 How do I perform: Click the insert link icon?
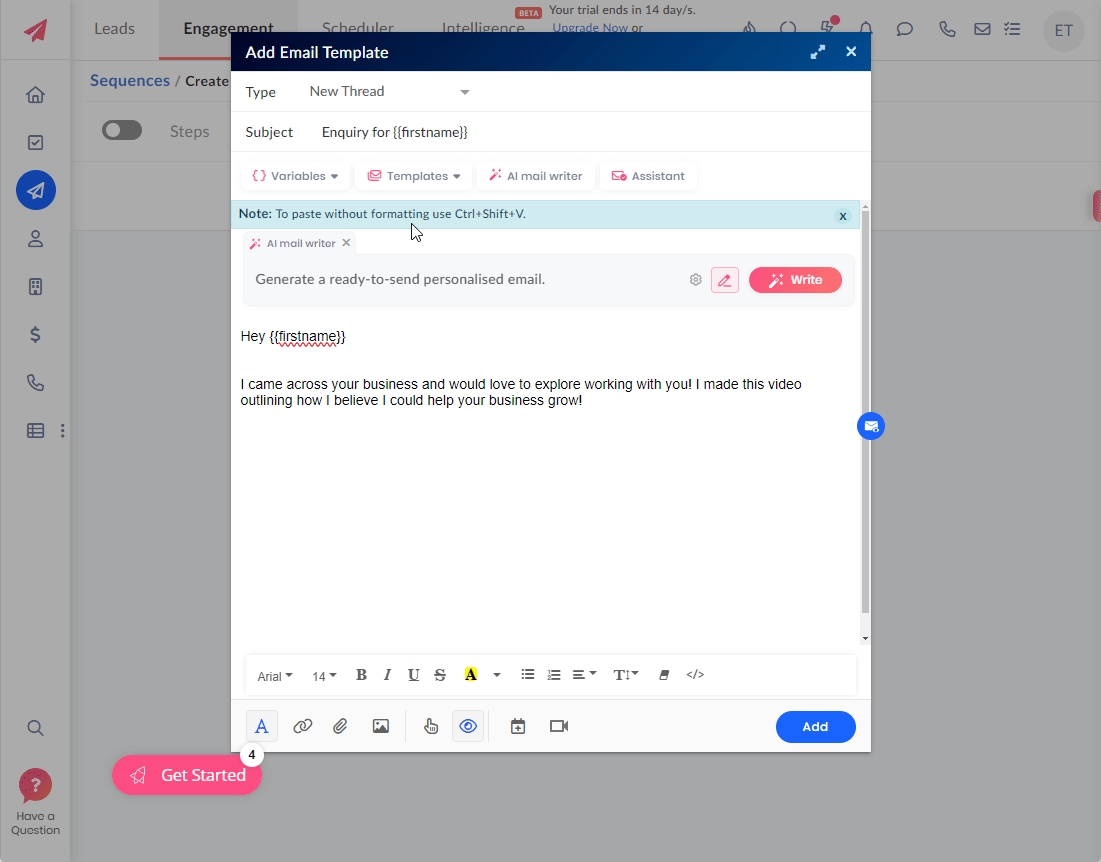pyautogui.click(x=302, y=727)
